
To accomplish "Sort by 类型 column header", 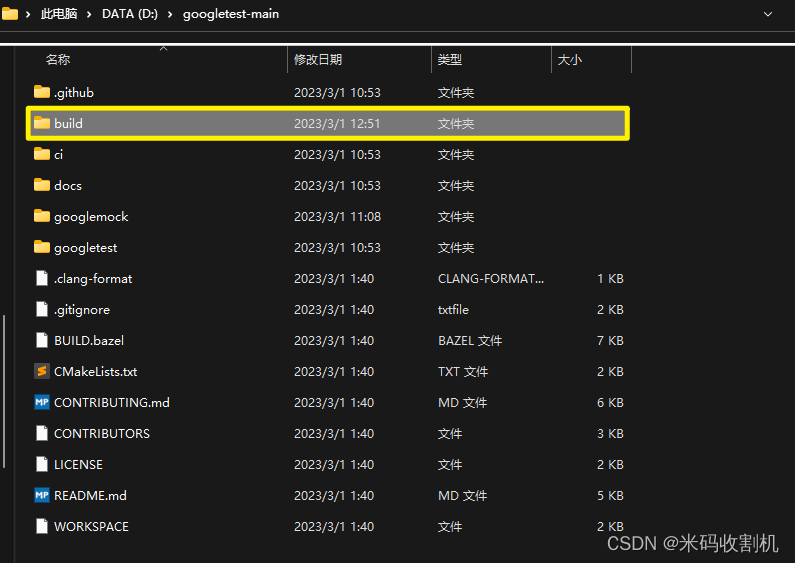I will pyautogui.click(x=450, y=59).
